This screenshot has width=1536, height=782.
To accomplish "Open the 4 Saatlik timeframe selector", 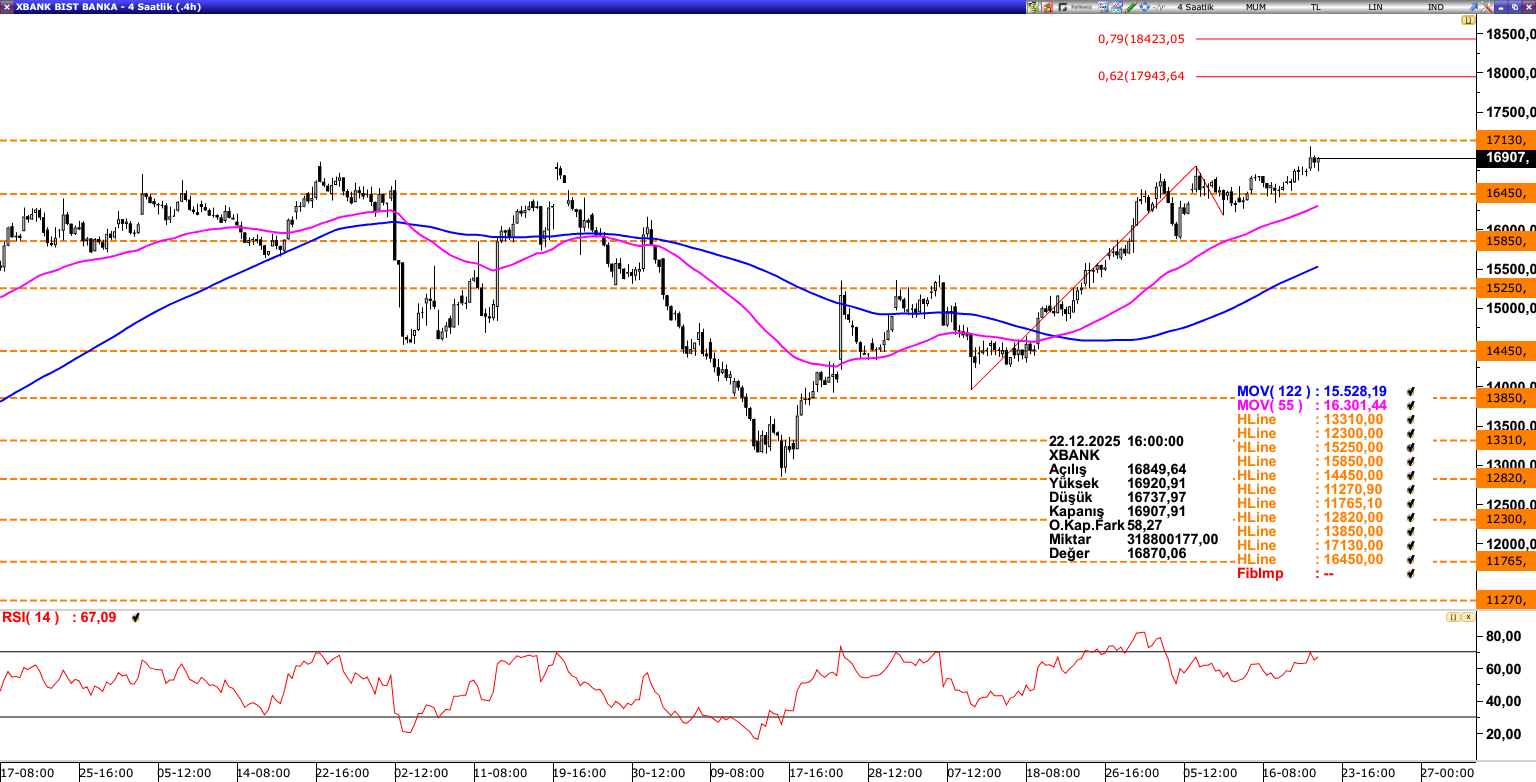I will 1195,7.
